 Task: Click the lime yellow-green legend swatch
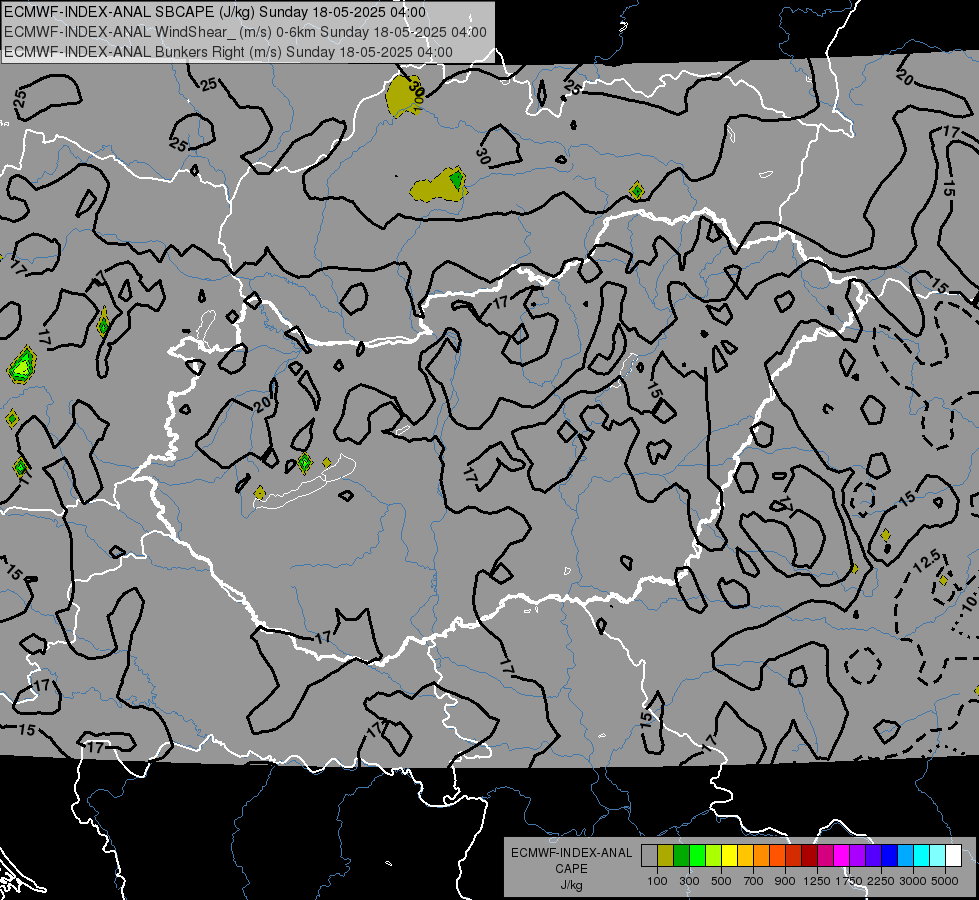point(714,856)
